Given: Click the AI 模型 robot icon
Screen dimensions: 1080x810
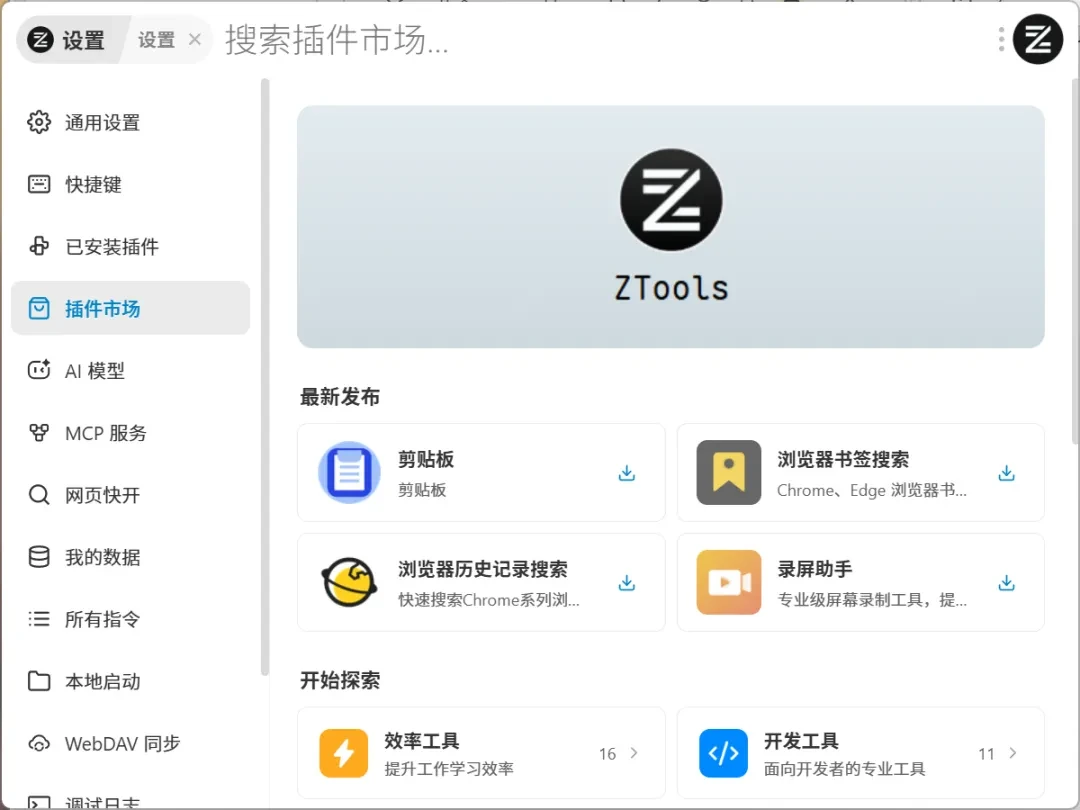Looking at the screenshot, I should click(x=39, y=370).
